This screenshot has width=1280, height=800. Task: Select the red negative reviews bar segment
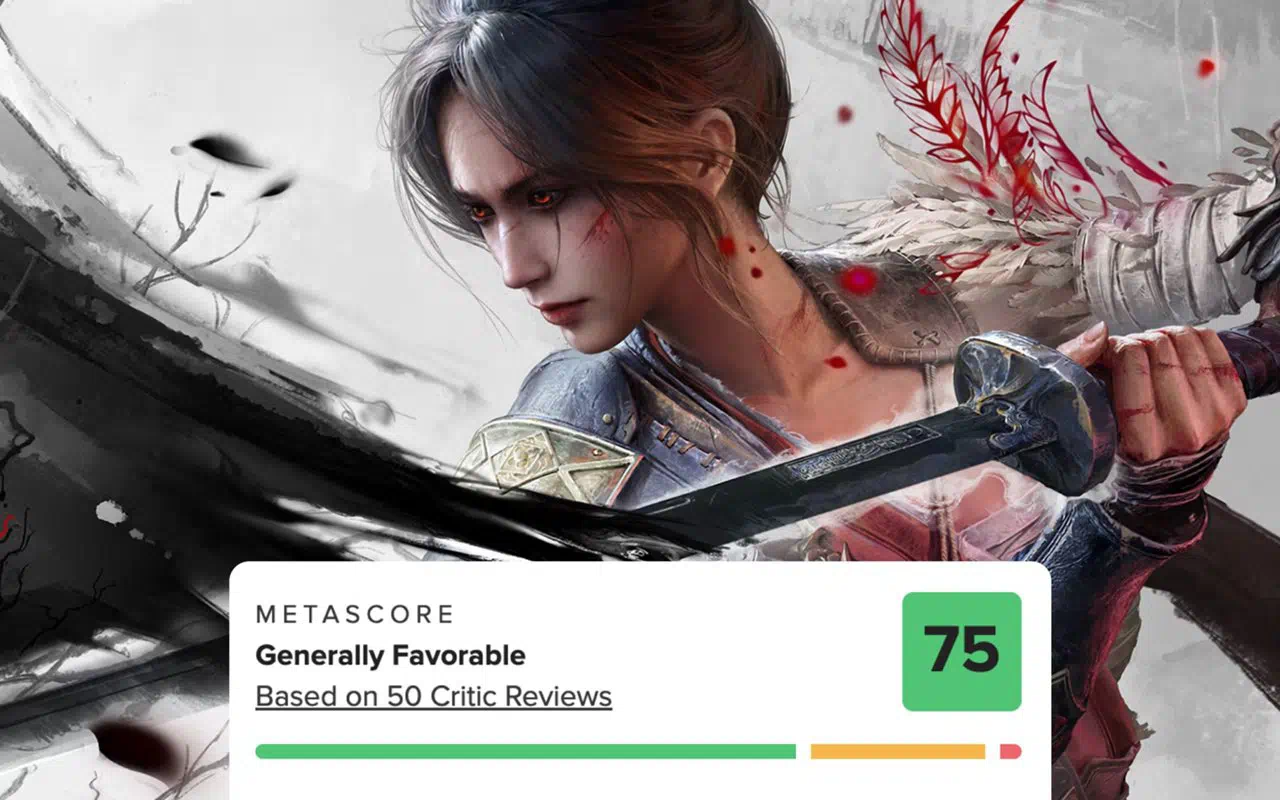1010,751
